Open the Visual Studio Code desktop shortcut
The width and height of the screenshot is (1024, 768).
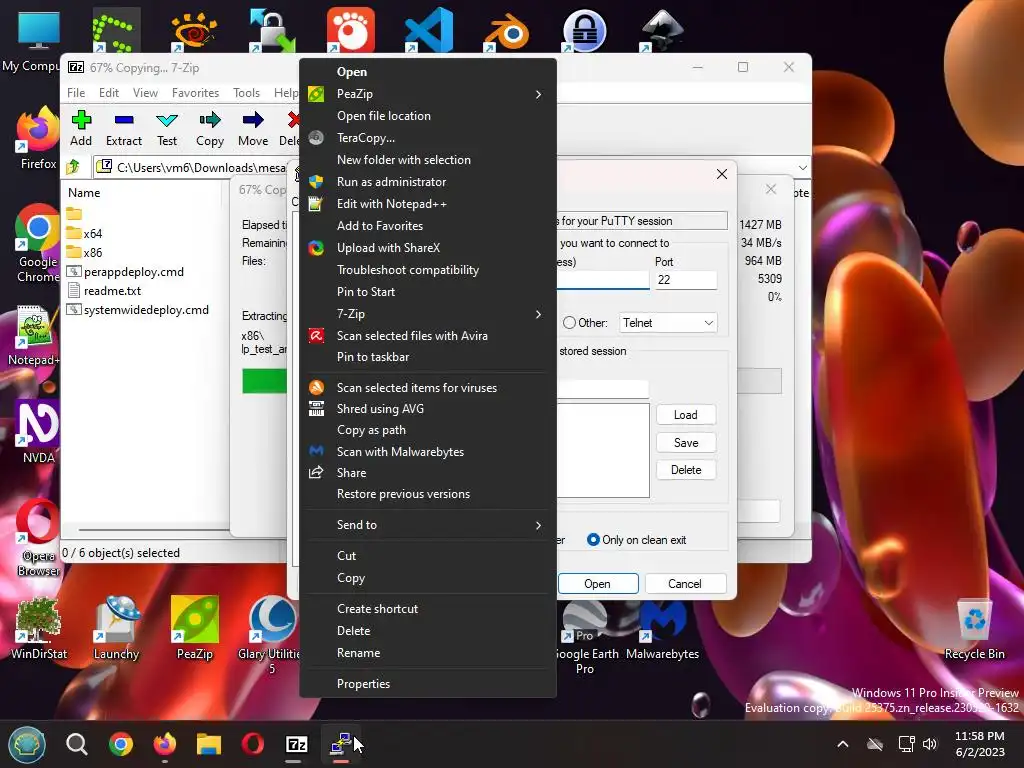point(429,30)
